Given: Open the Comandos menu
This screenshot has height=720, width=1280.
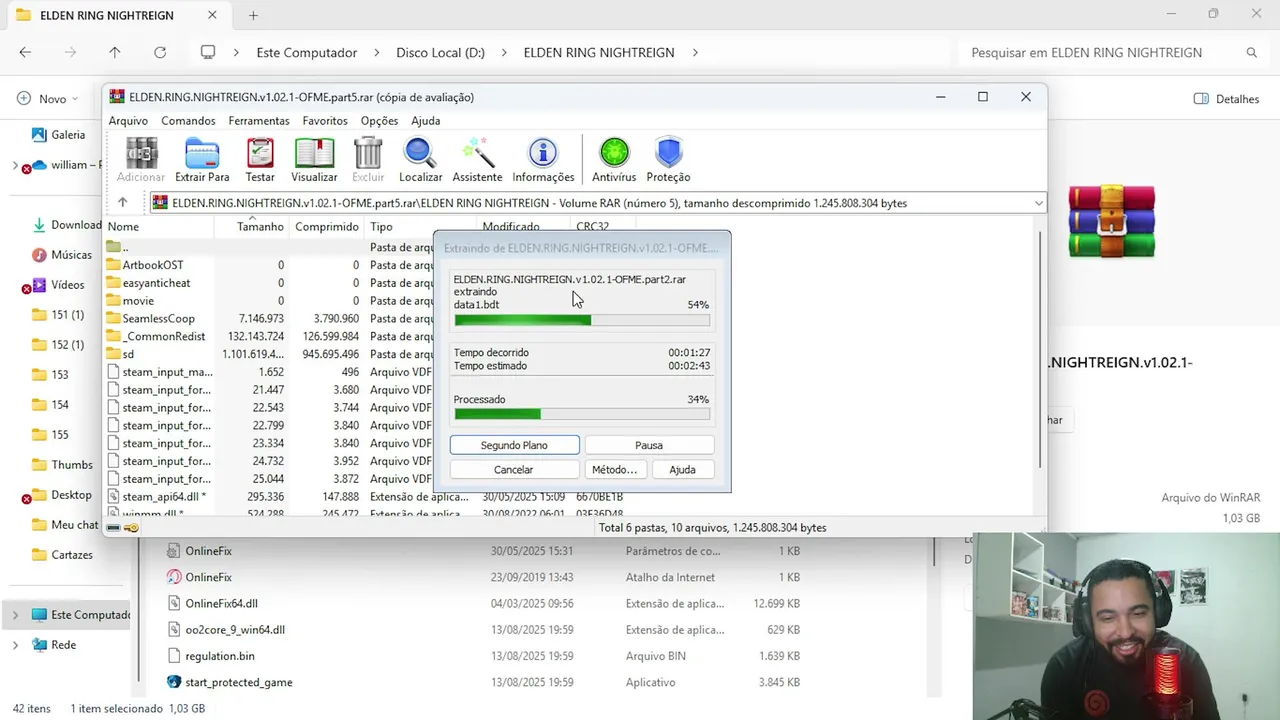Looking at the screenshot, I should tap(188, 121).
